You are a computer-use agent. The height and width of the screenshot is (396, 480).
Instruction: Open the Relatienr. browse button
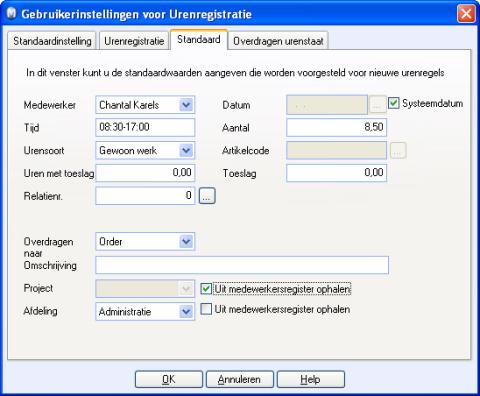pos(207,196)
